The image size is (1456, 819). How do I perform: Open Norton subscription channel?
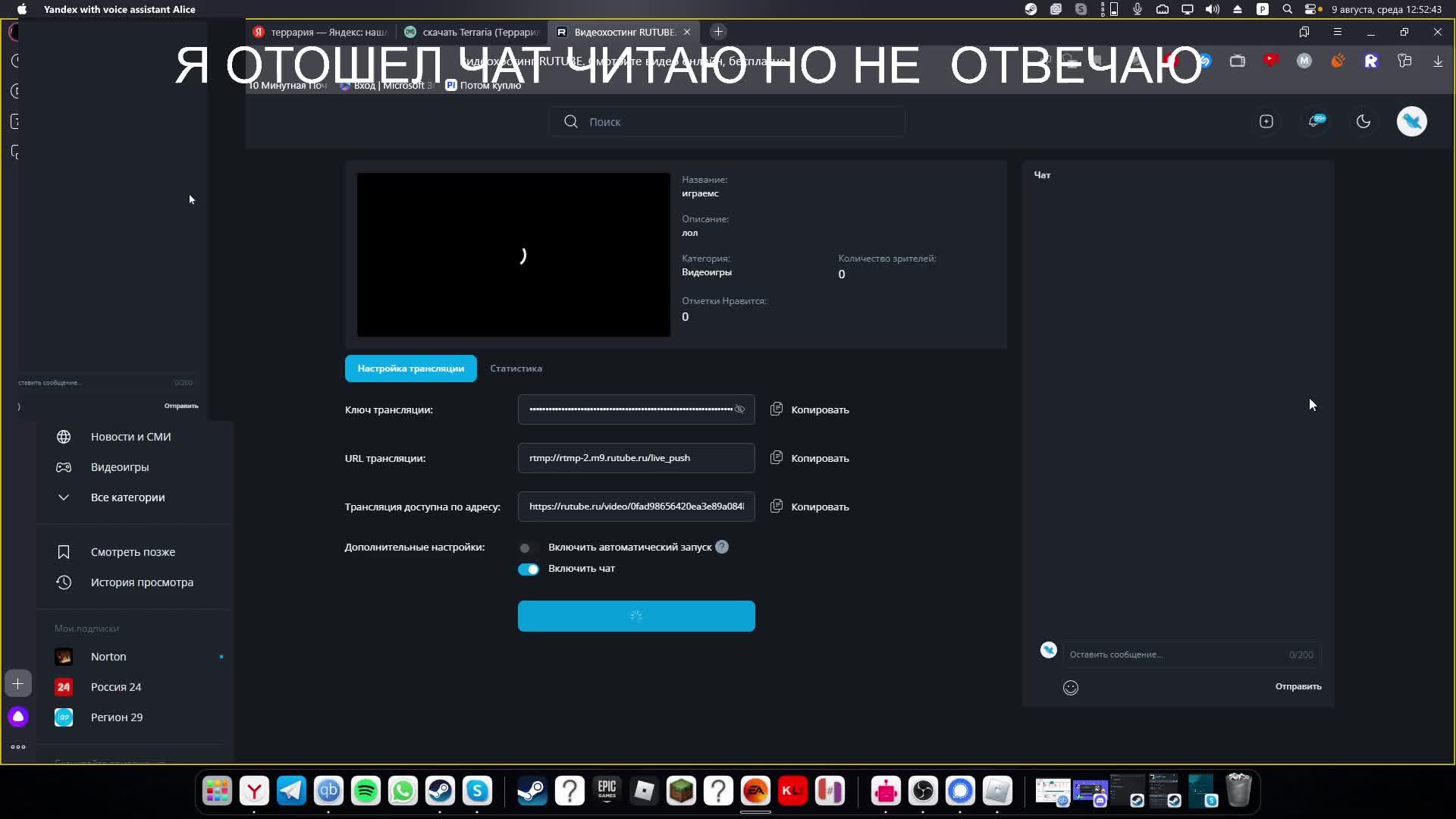108,657
